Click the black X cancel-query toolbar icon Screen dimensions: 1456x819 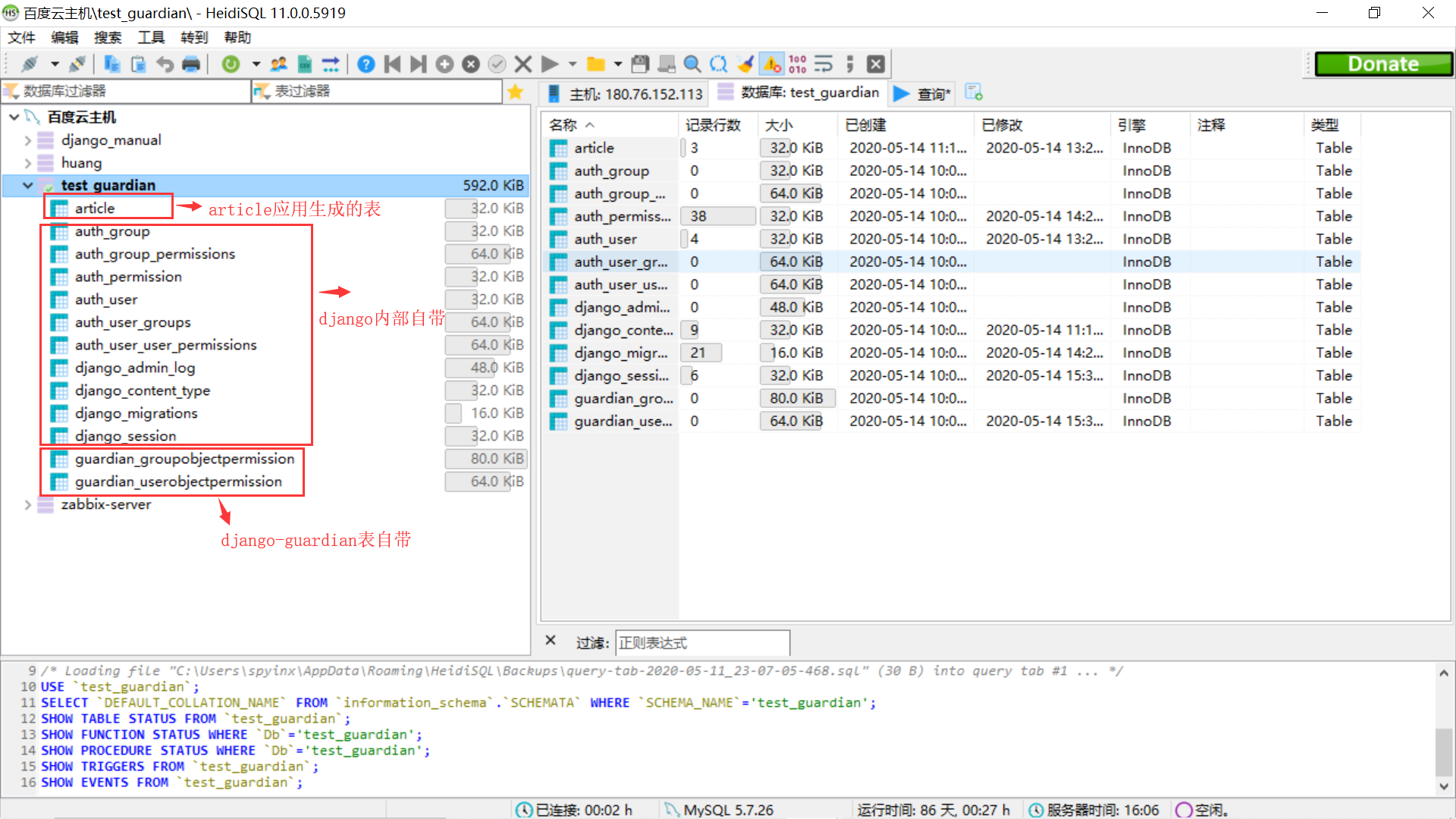pyautogui.click(x=876, y=64)
